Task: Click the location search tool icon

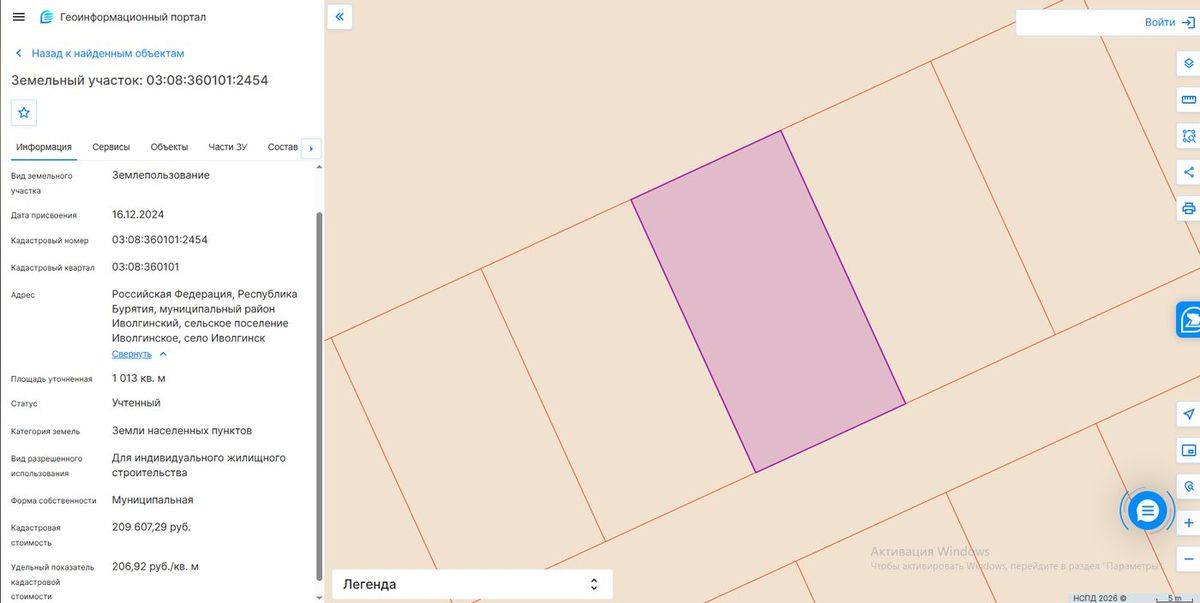Action: pos(1189,486)
